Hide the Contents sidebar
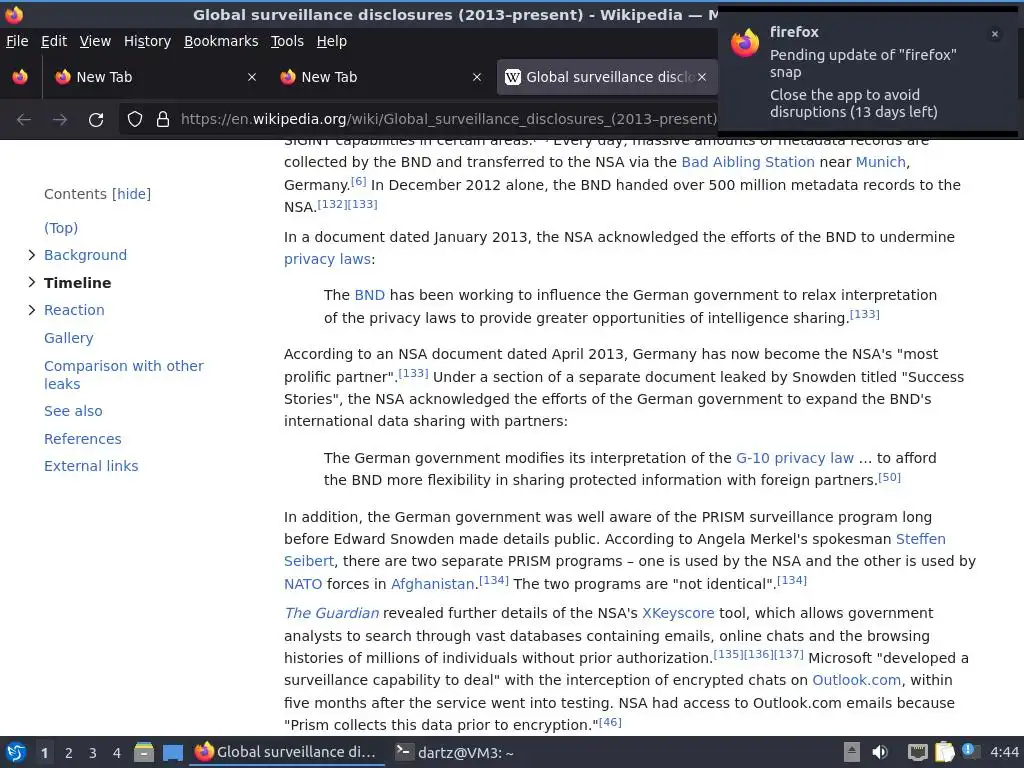The width and height of the screenshot is (1024, 768). (131, 194)
